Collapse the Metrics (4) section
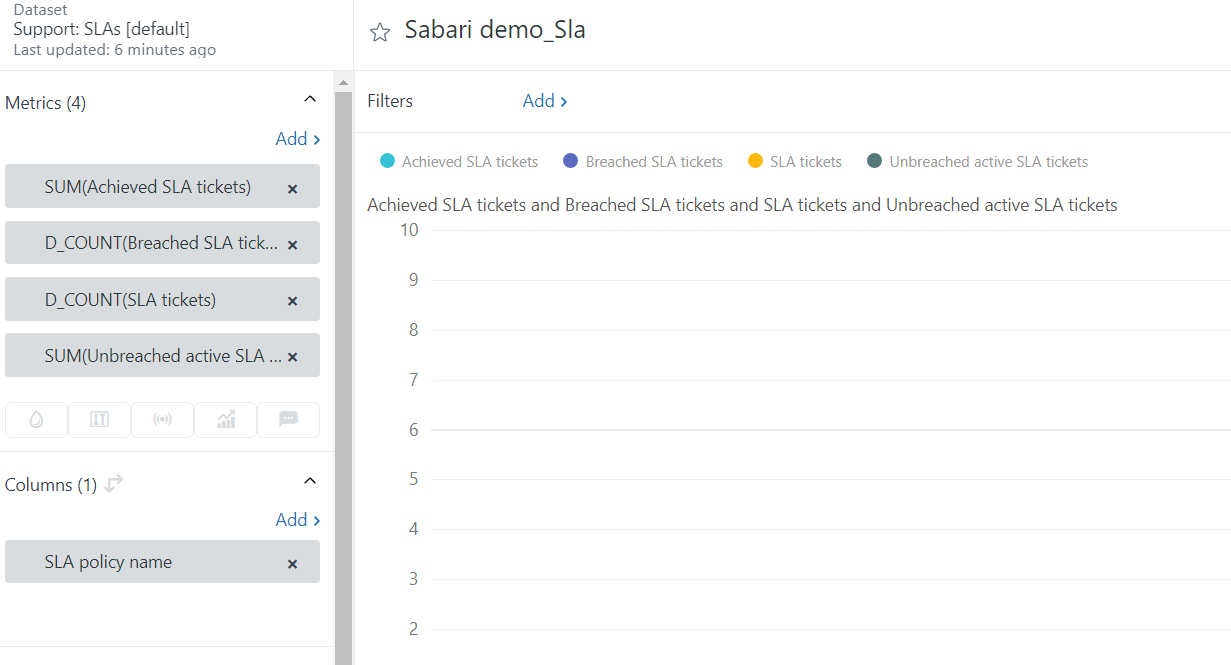1231x665 pixels. coord(310,99)
